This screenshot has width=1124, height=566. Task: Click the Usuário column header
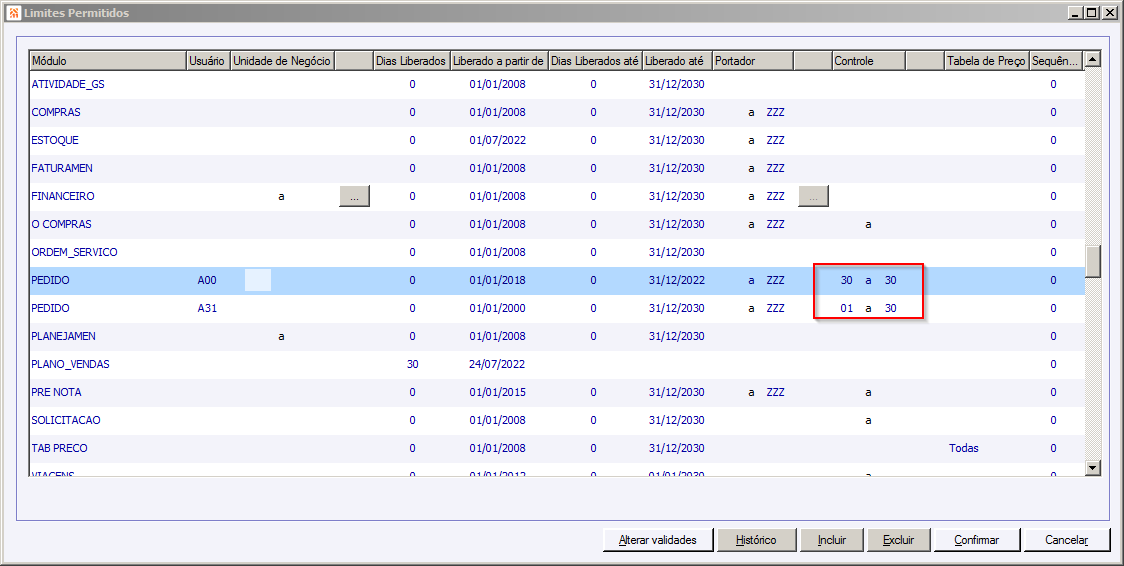point(207,61)
